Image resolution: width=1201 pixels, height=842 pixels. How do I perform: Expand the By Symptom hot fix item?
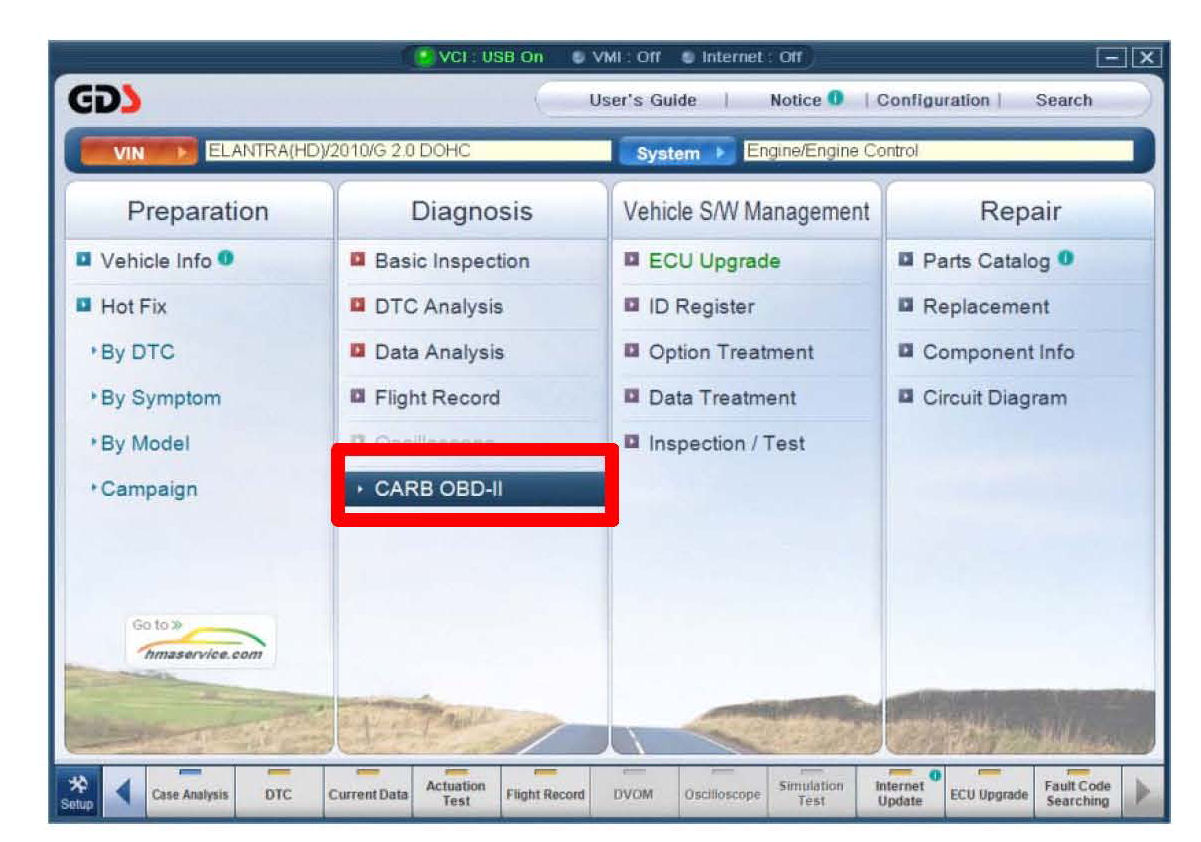click(x=160, y=398)
